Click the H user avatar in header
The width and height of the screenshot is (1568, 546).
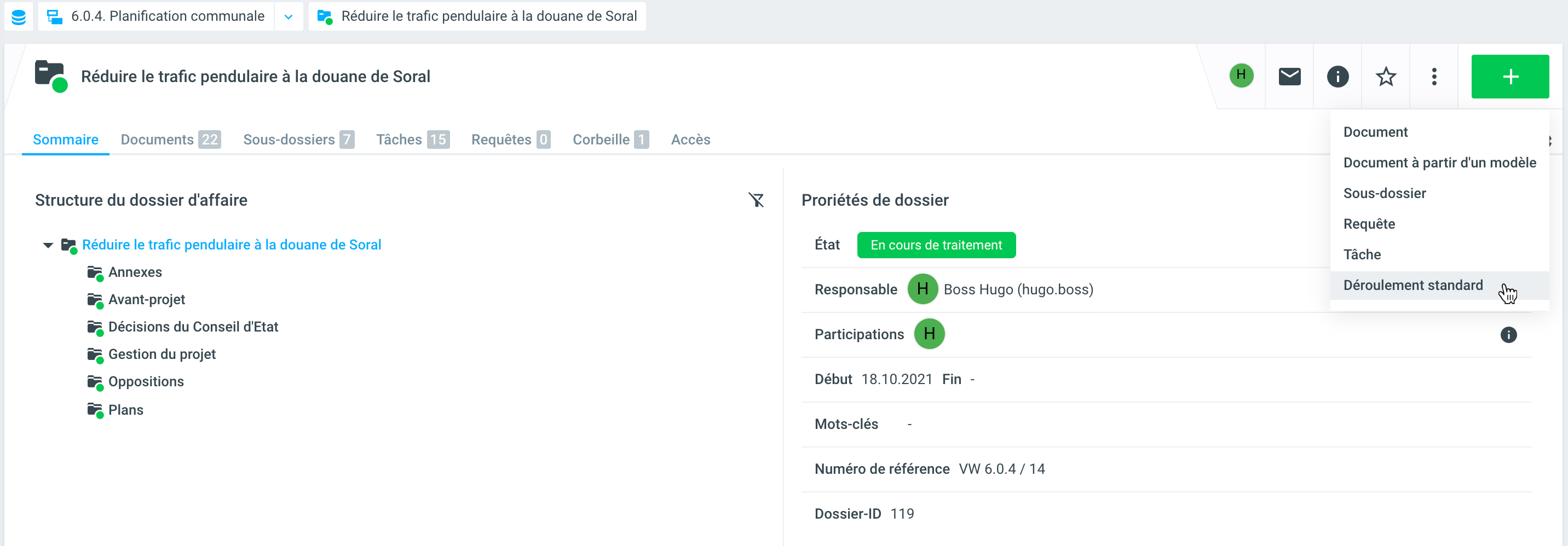coord(1241,75)
